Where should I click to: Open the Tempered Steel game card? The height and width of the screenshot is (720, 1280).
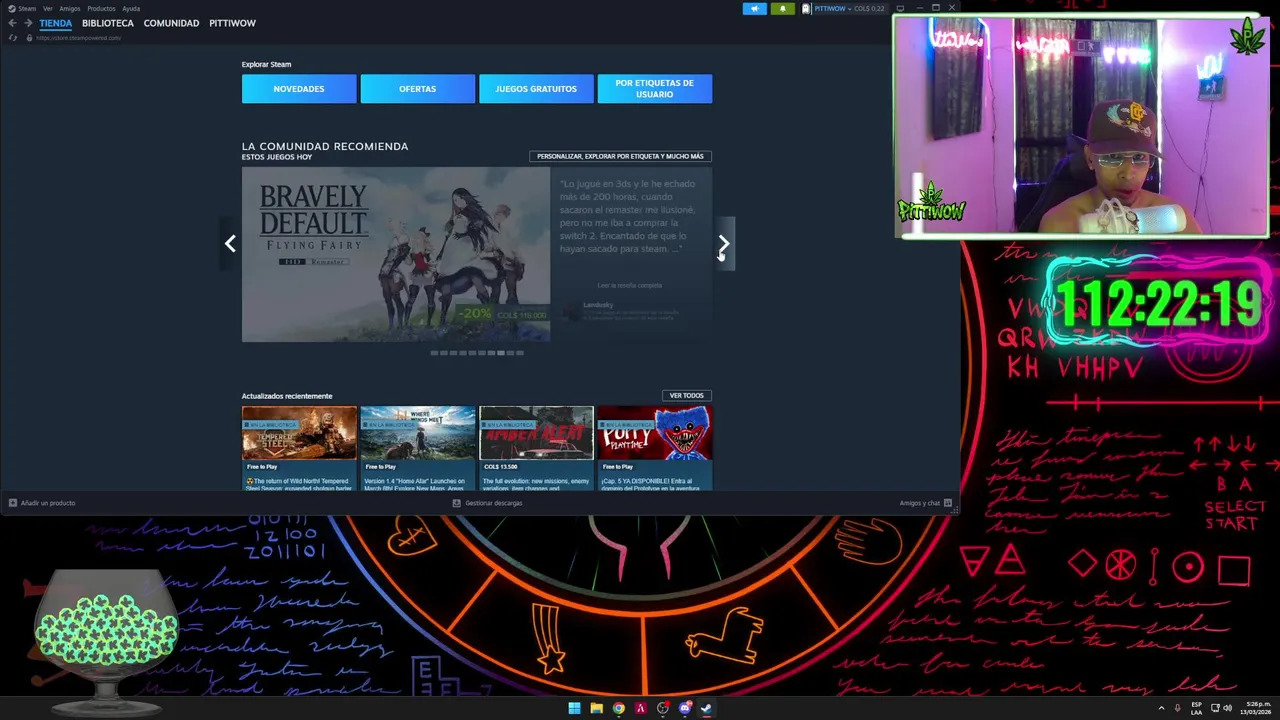coord(299,447)
